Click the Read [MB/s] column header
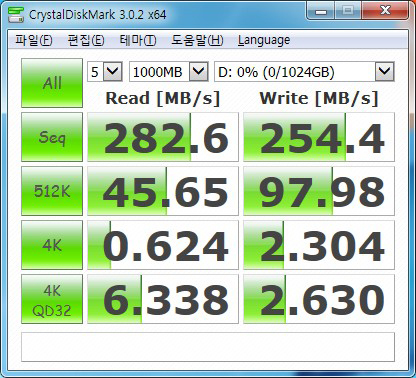Image resolution: width=416 pixels, height=378 pixels. click(163, 98)
